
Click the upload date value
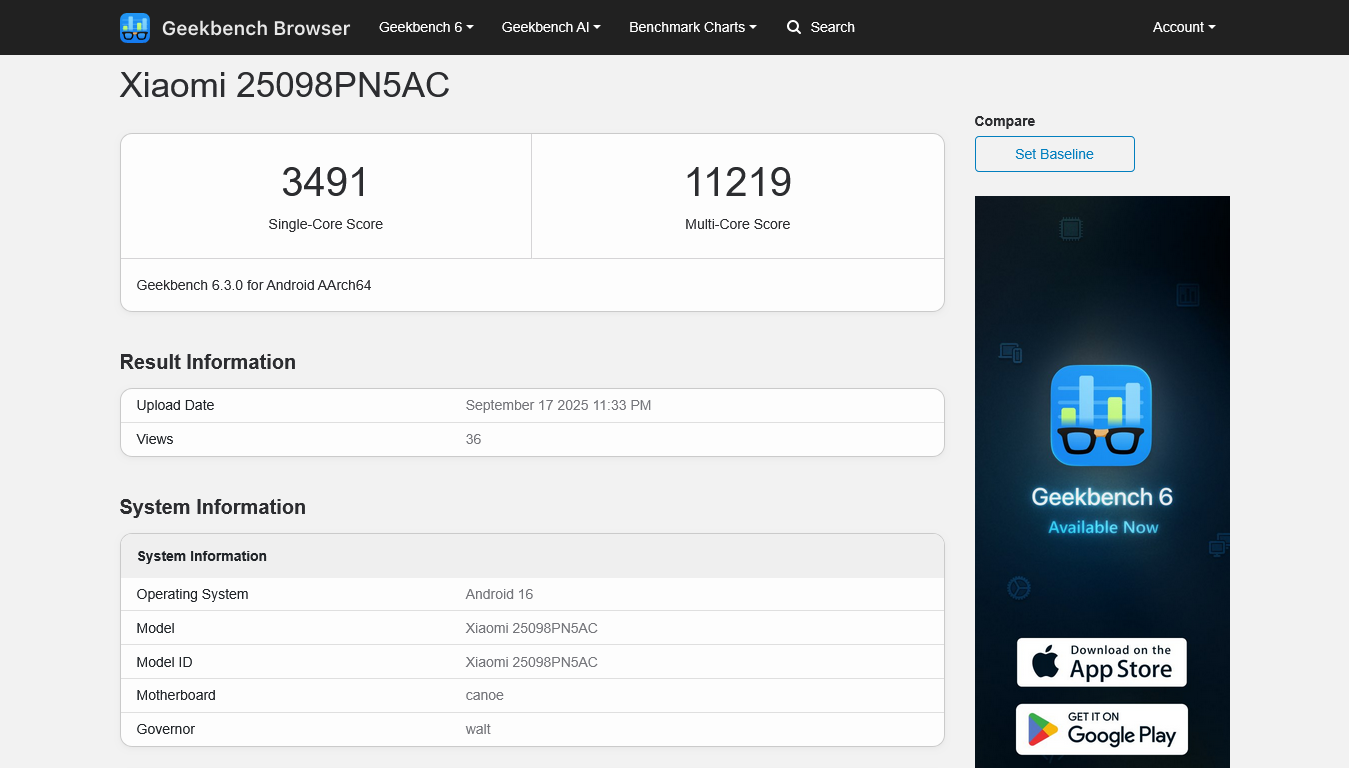[x=558, y=405]
